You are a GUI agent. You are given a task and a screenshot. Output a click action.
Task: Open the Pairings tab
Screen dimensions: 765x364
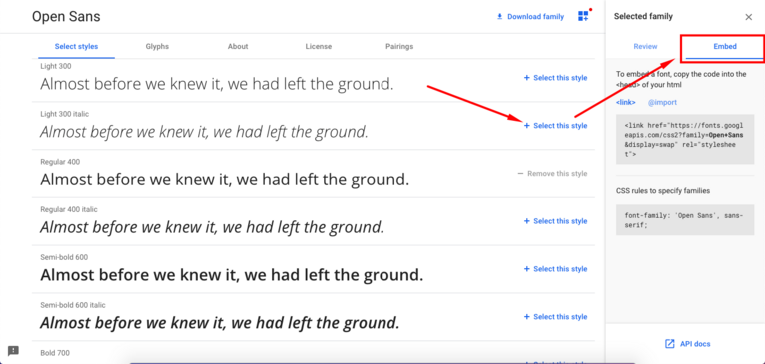(x=399, y=47)
